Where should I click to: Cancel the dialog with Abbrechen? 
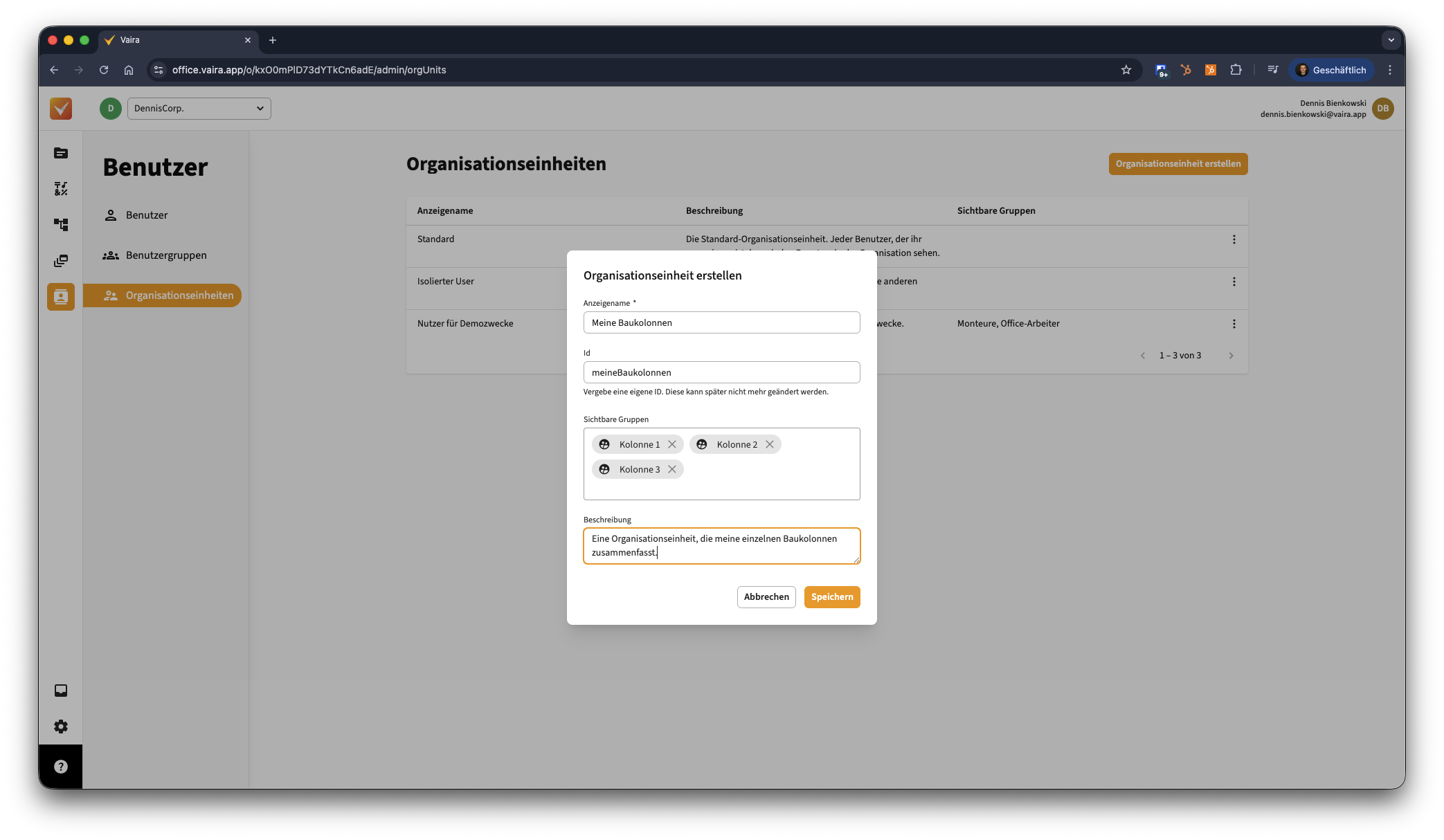click(x=766, y=596)
